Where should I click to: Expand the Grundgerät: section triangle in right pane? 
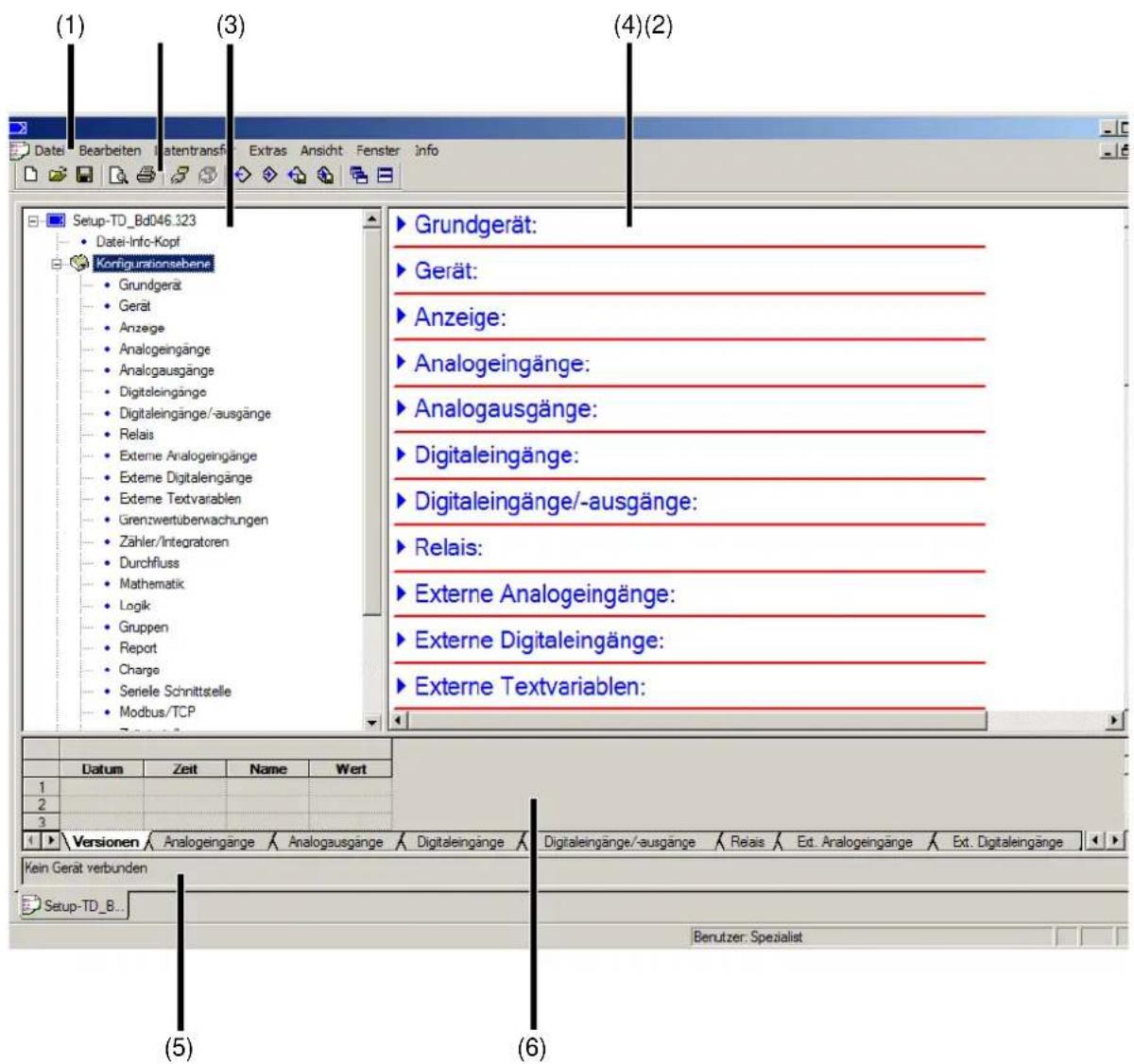tap(402, 225)
